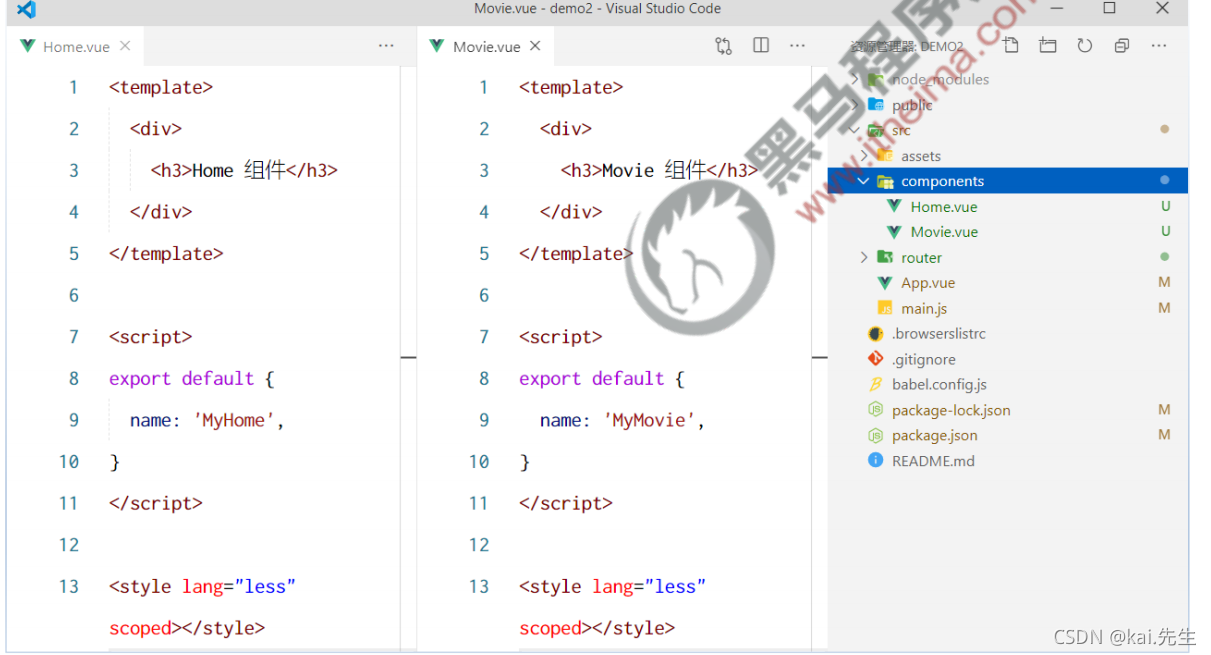Image resolution: width=1211 pixels, height=655 pixels.
Task: Click line number 9 in Home.vue editor
Action: (73, 420)
